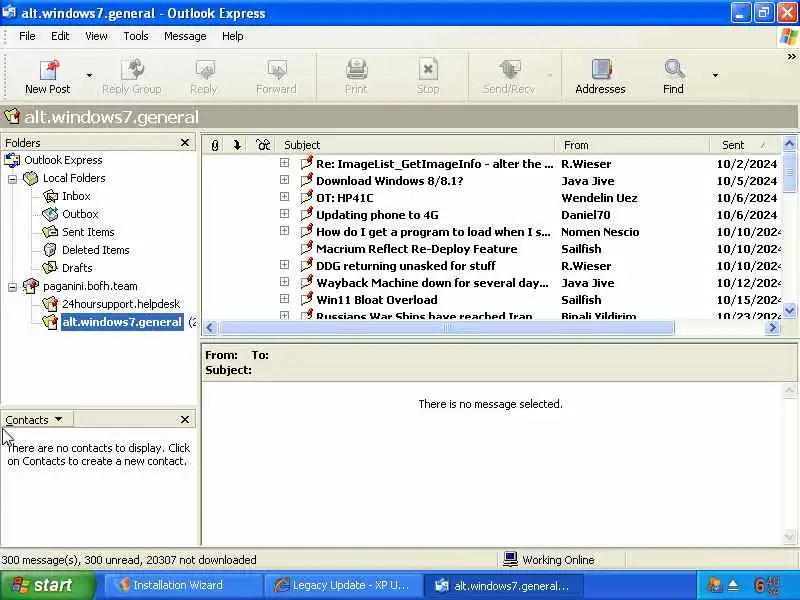Click the Find magnifier icon
Image resolution: width=800 pixels, height=600 pixels.
tap(673, 69)
